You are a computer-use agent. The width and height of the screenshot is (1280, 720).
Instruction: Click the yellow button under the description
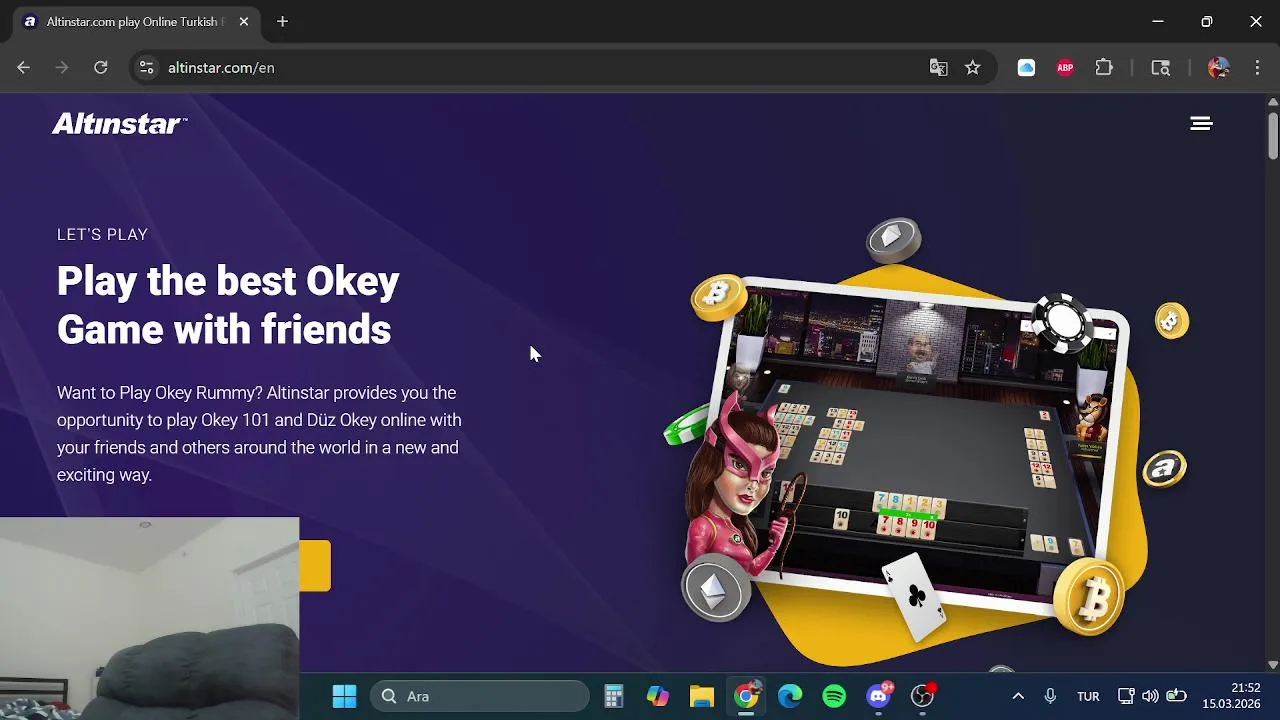315,566
